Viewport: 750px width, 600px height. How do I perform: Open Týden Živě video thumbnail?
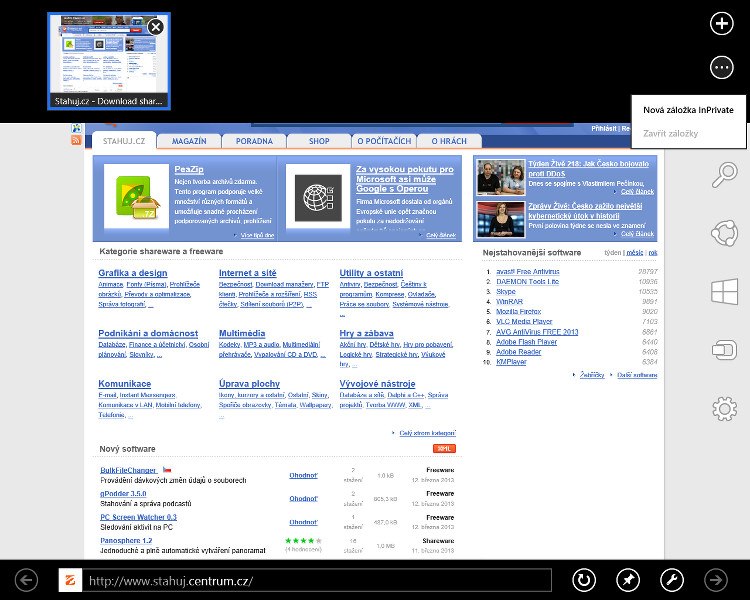click(501, 178)
